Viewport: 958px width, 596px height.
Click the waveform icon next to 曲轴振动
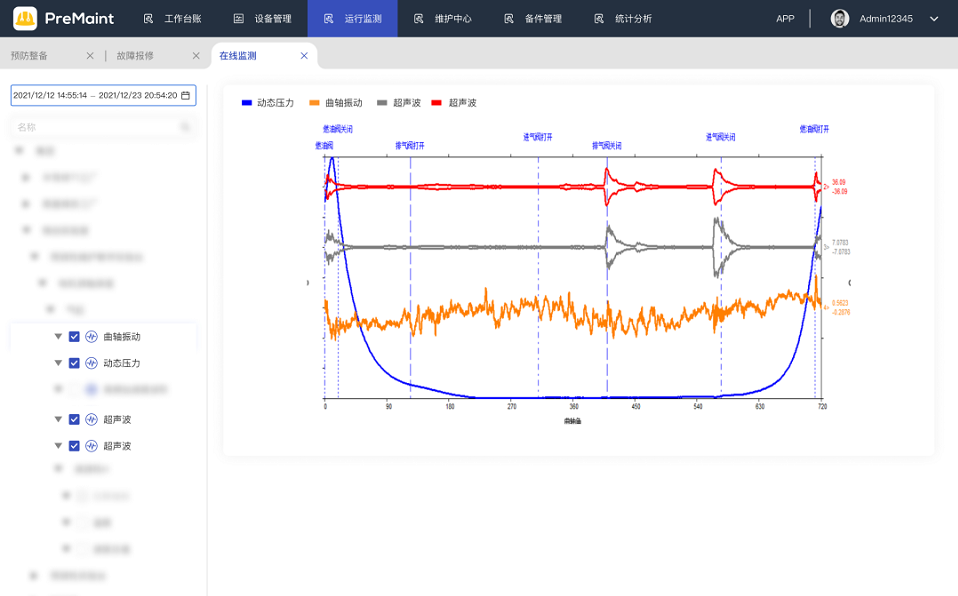pyautogui.click(x=91, y=337)
